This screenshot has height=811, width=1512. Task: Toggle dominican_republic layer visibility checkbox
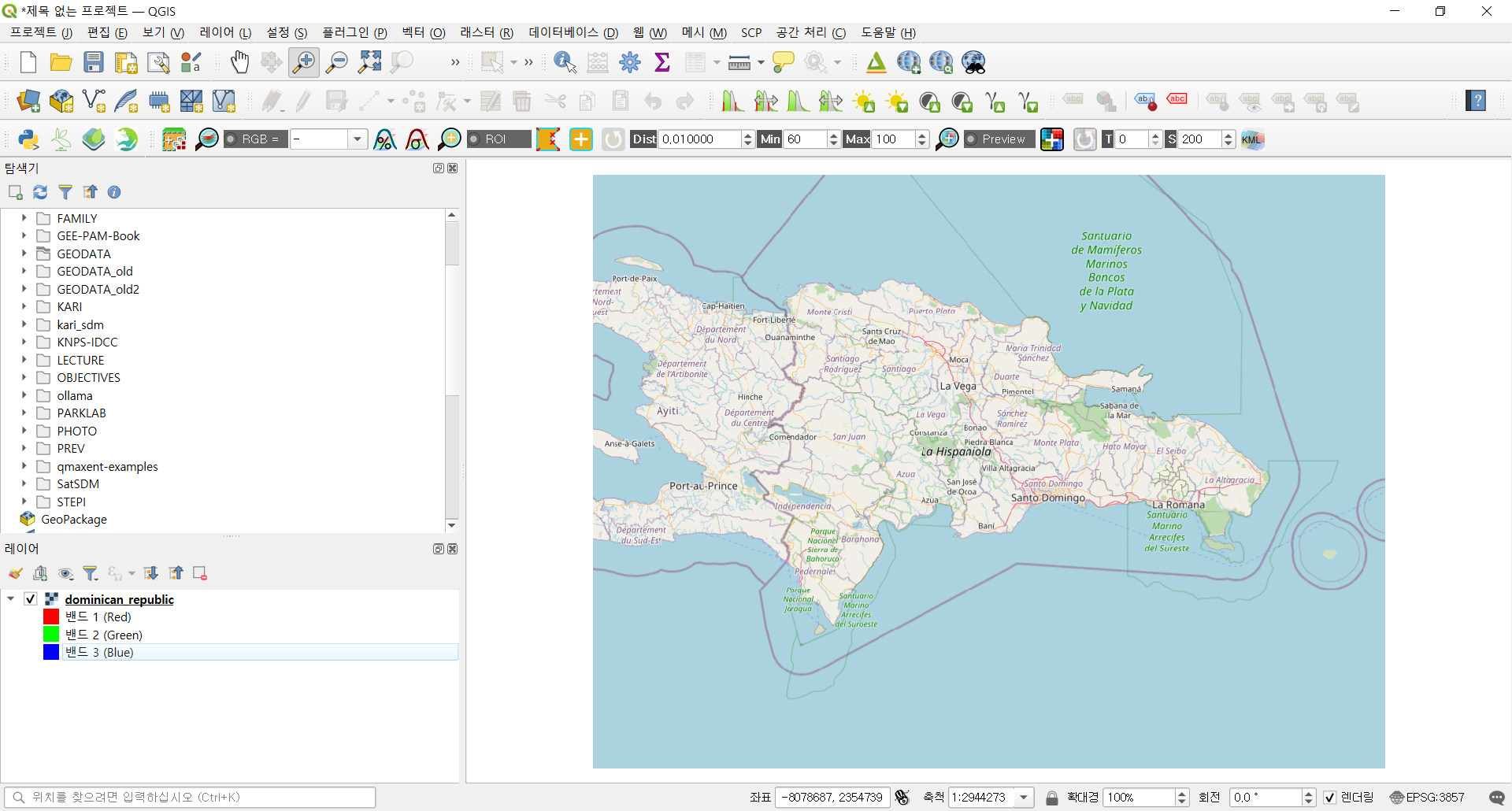point(31,599)
